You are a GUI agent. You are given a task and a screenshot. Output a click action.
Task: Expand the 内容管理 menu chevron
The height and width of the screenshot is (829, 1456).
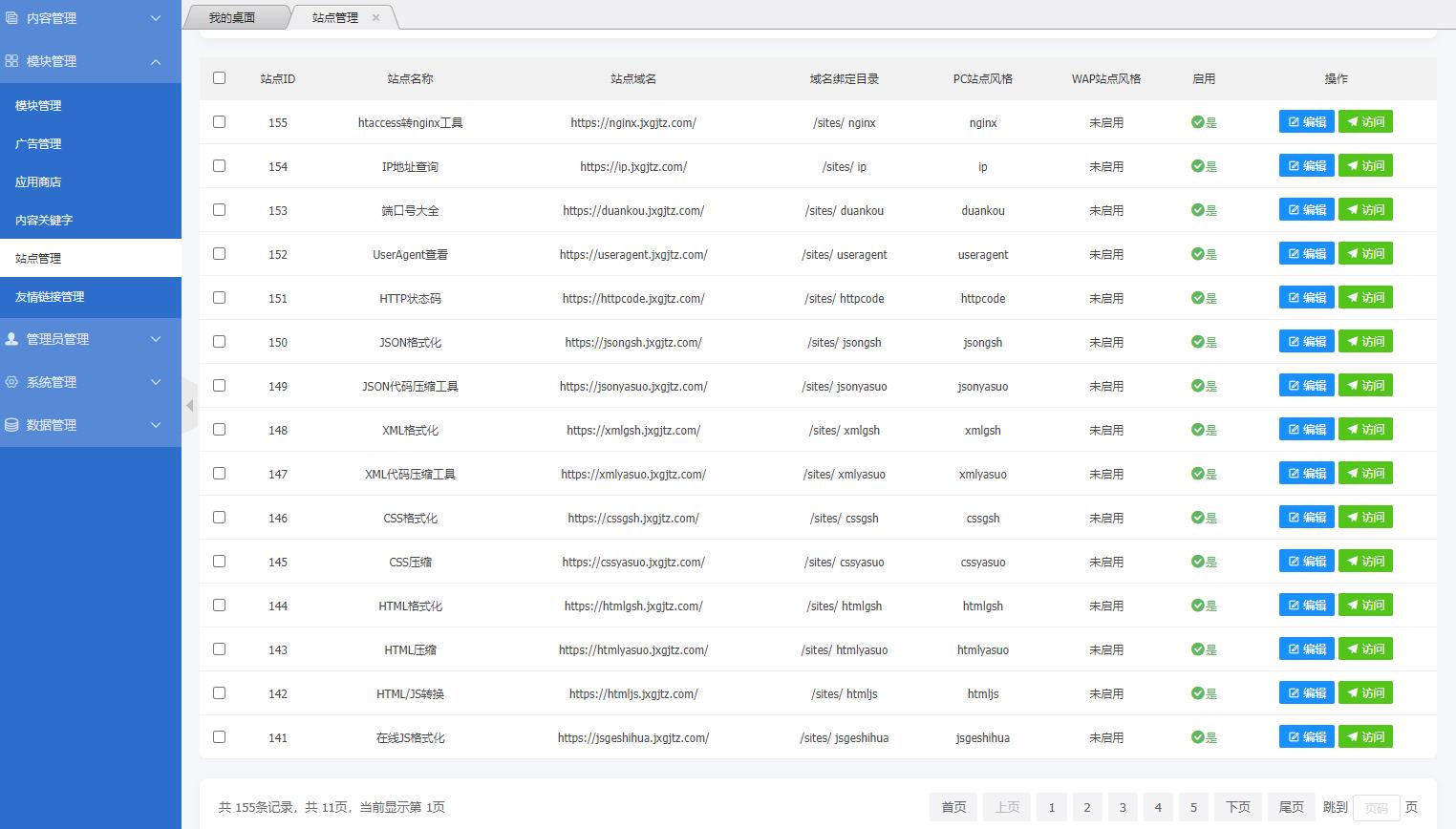pos(156,18)
